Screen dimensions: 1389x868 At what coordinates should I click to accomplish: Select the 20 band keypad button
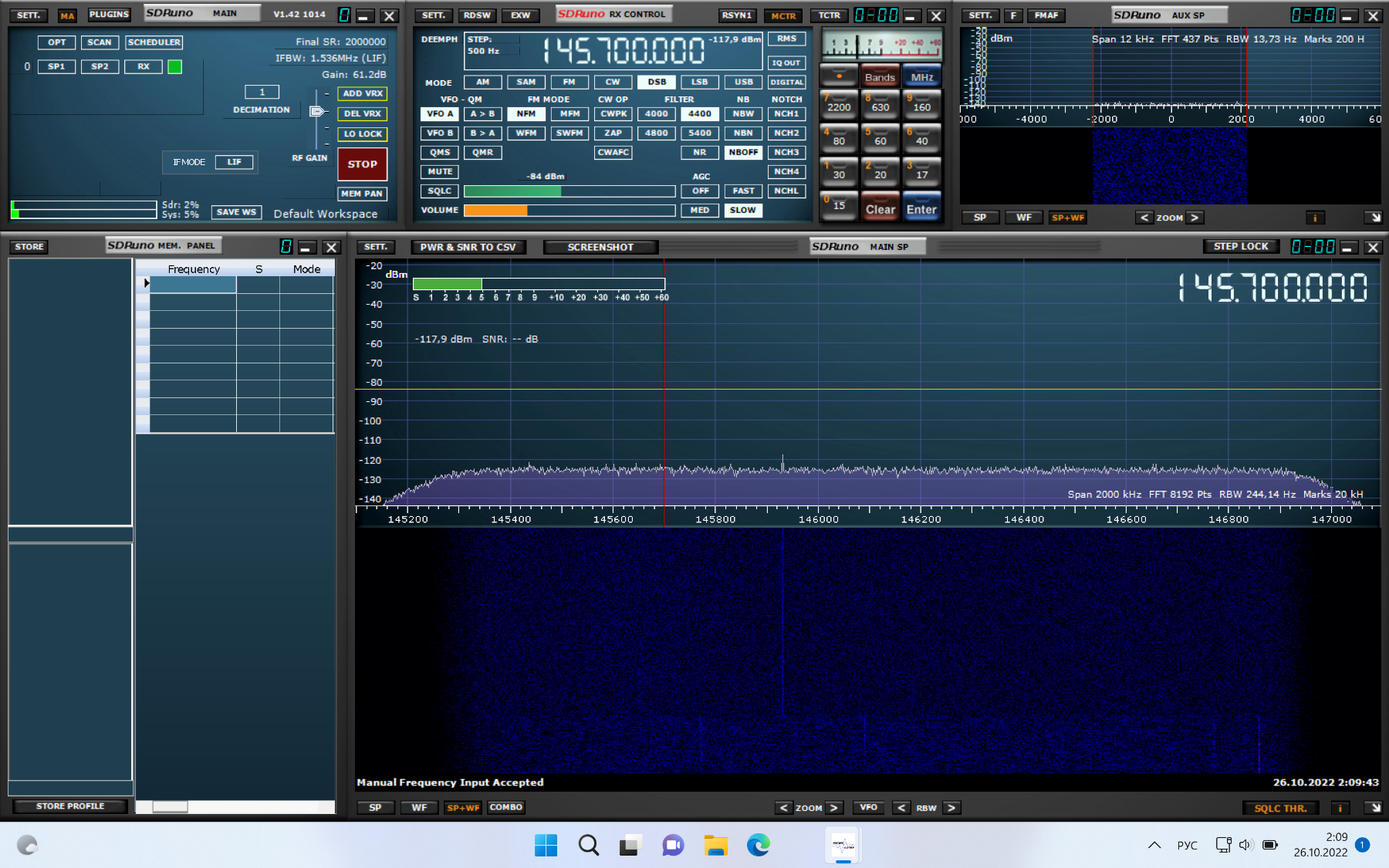pos(880,172)
